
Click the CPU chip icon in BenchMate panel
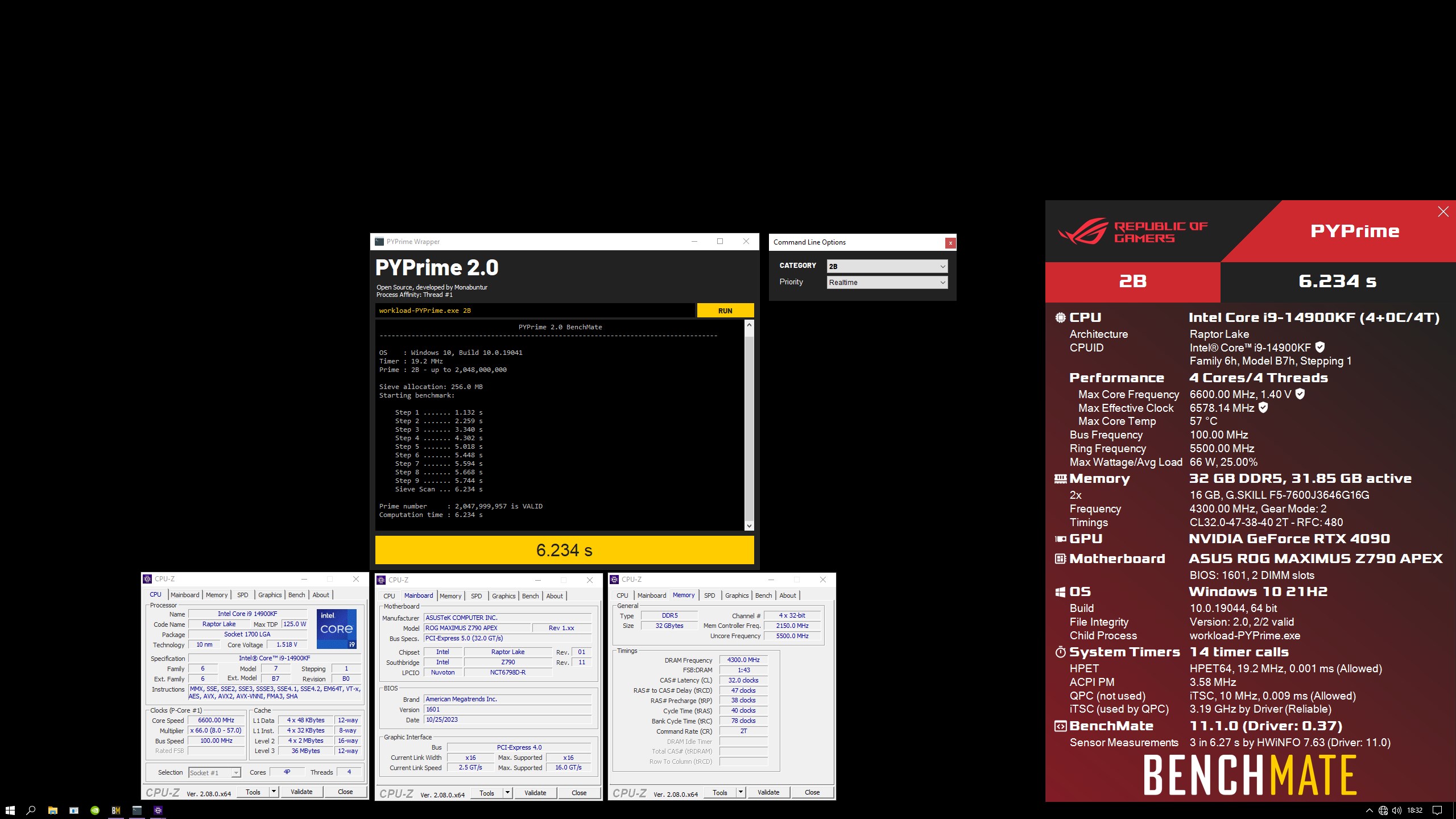coord(1060,317)
